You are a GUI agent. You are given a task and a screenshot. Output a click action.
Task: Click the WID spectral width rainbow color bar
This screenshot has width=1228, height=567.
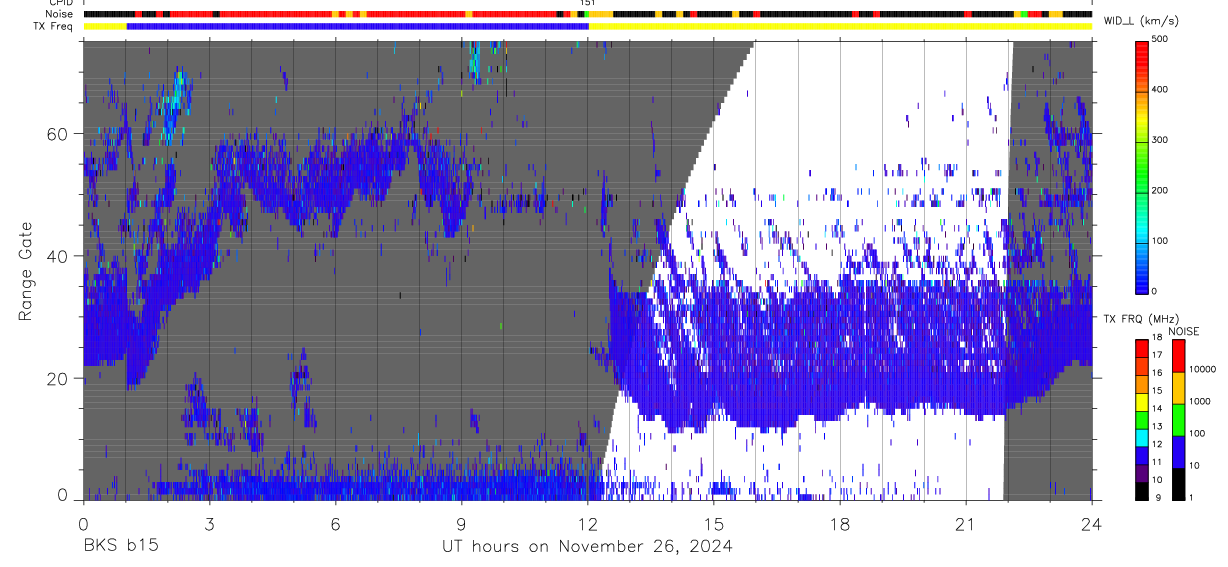click(1143, 166)
